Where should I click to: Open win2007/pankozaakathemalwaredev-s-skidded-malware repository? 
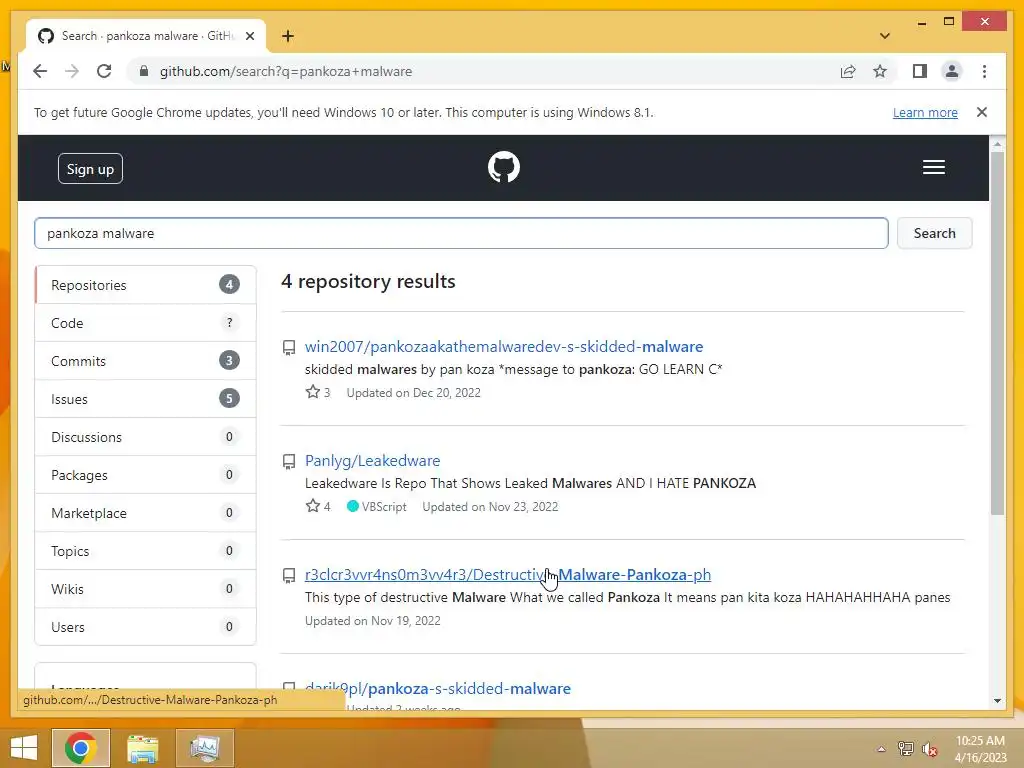tap(504, 346)
